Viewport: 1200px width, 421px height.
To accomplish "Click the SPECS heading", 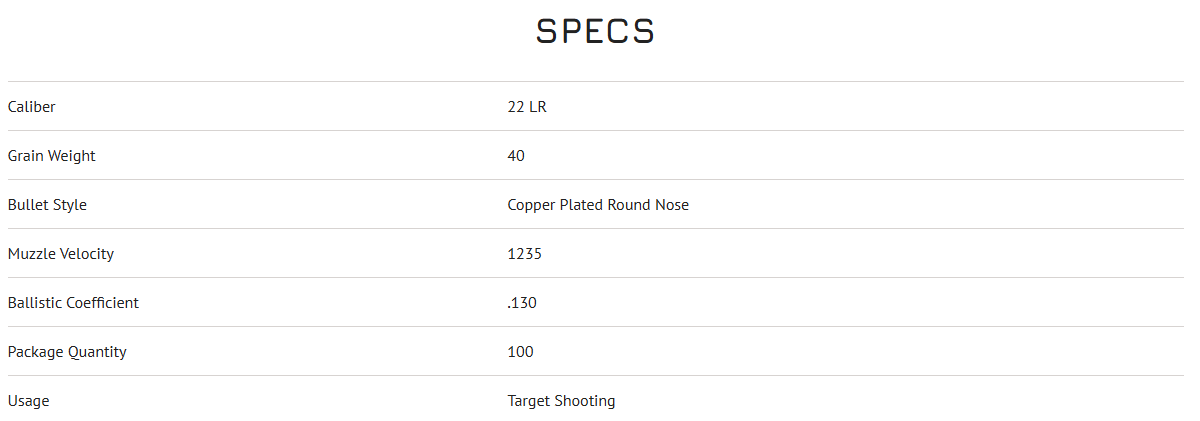I will (595, 32).
